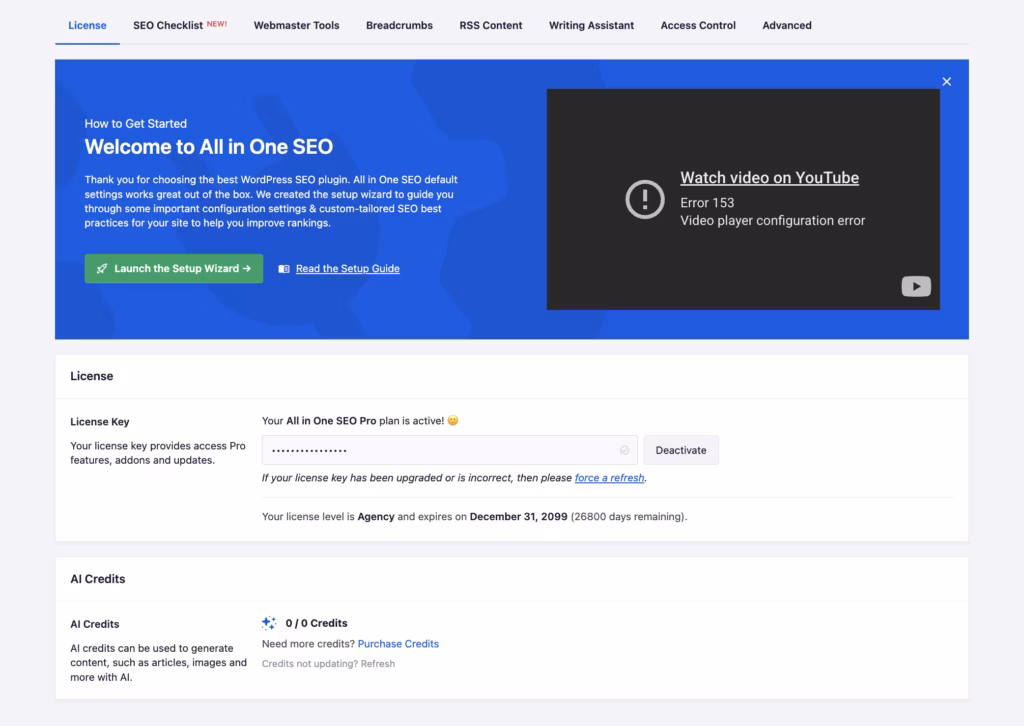Click the checkmark icon inside the license field

[624, 450]
